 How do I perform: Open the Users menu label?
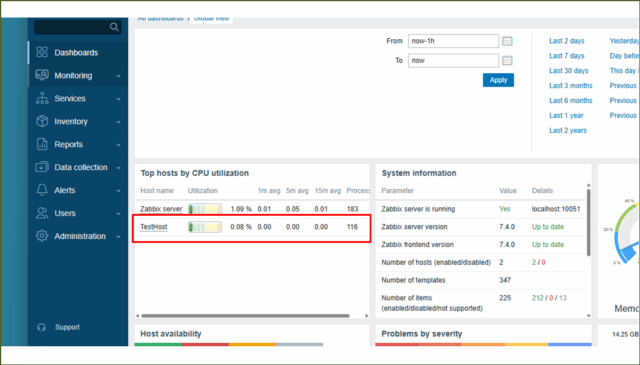click(x=64, y=213)
